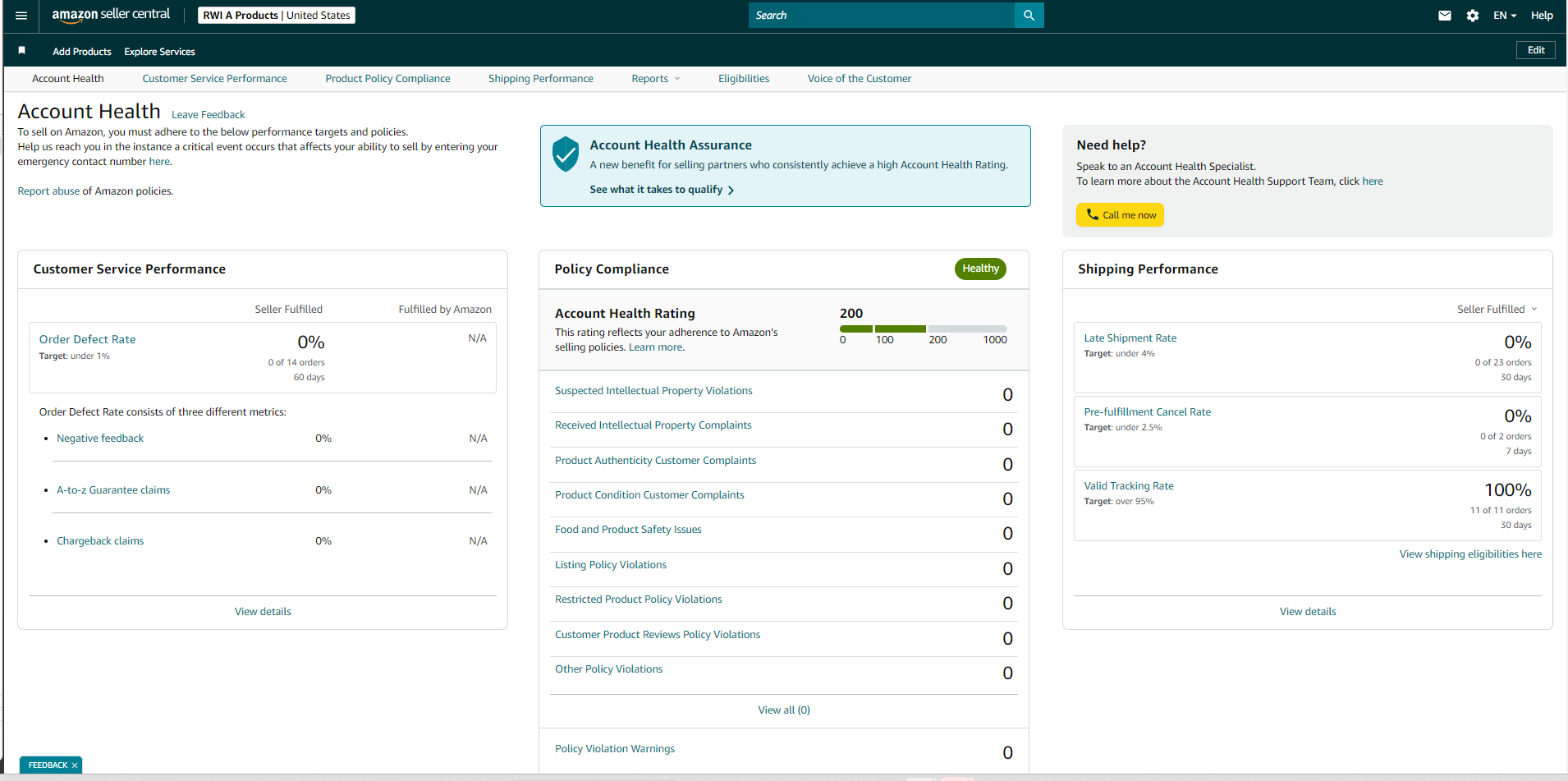This screenshot has width=1568, height=781.
Task: Click Leave Feedback link
Action: click(x=208, y=115)
